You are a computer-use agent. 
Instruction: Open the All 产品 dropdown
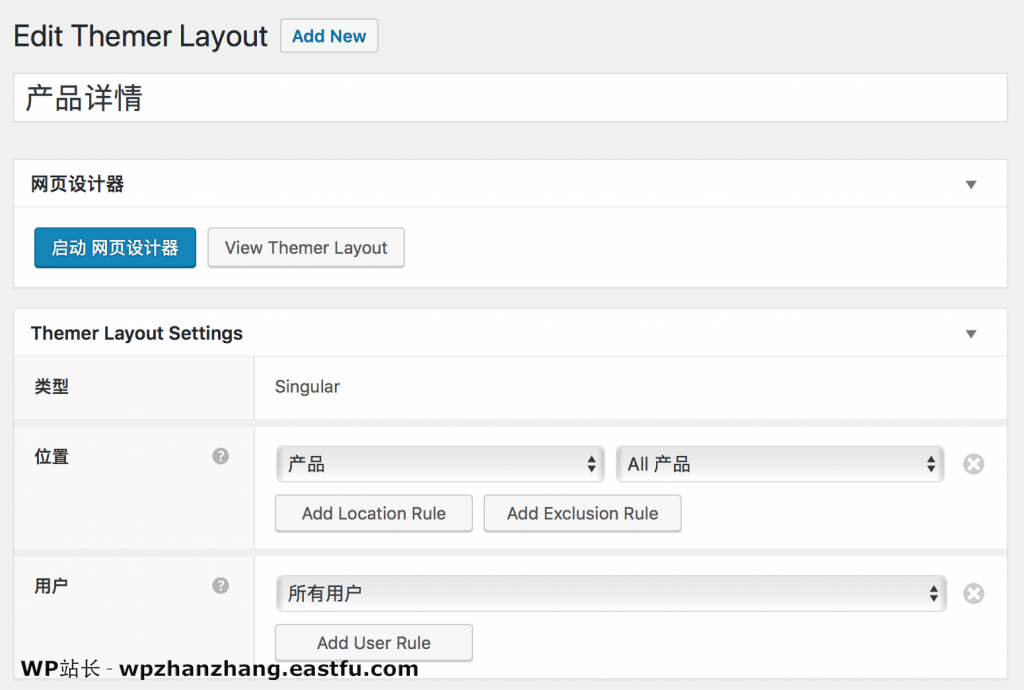coord(780,464)
